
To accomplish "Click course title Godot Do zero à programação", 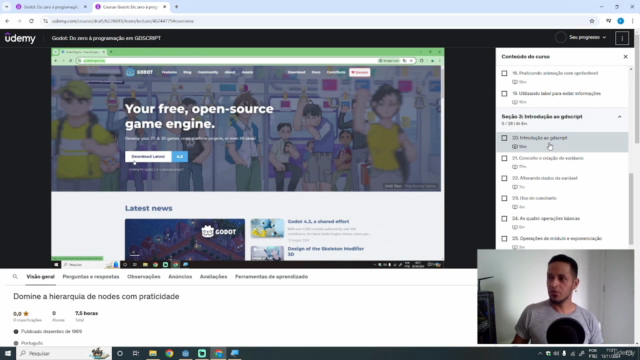I will 106,38.
